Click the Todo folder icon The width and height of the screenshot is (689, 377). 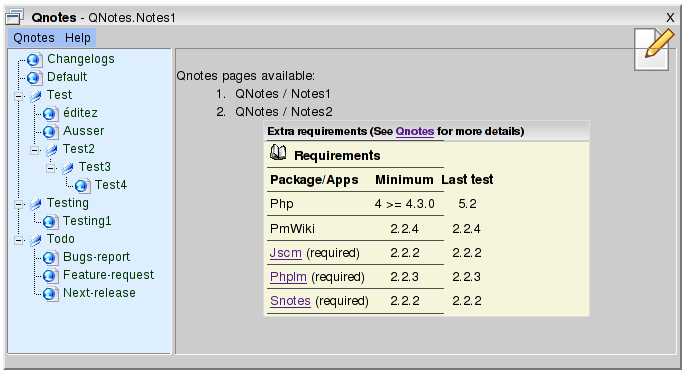35,240
